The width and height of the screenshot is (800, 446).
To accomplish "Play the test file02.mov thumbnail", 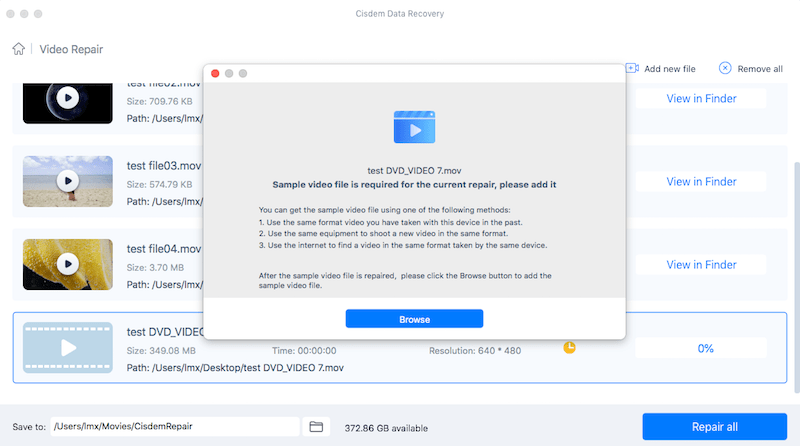I will click(x=68, y=97).
